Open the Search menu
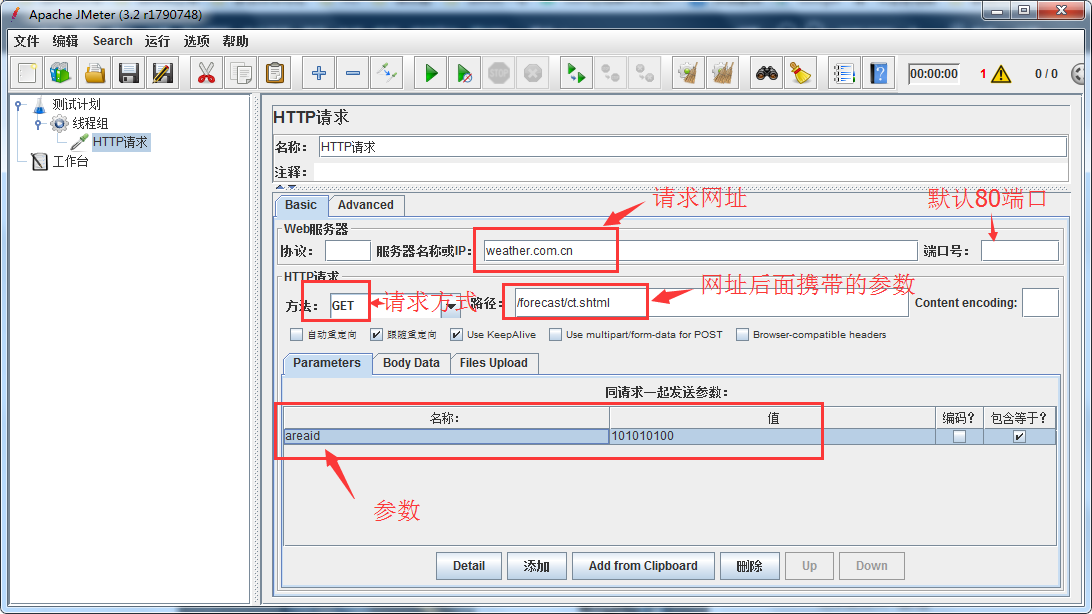Screen dimensions: 1092x614 113,41
